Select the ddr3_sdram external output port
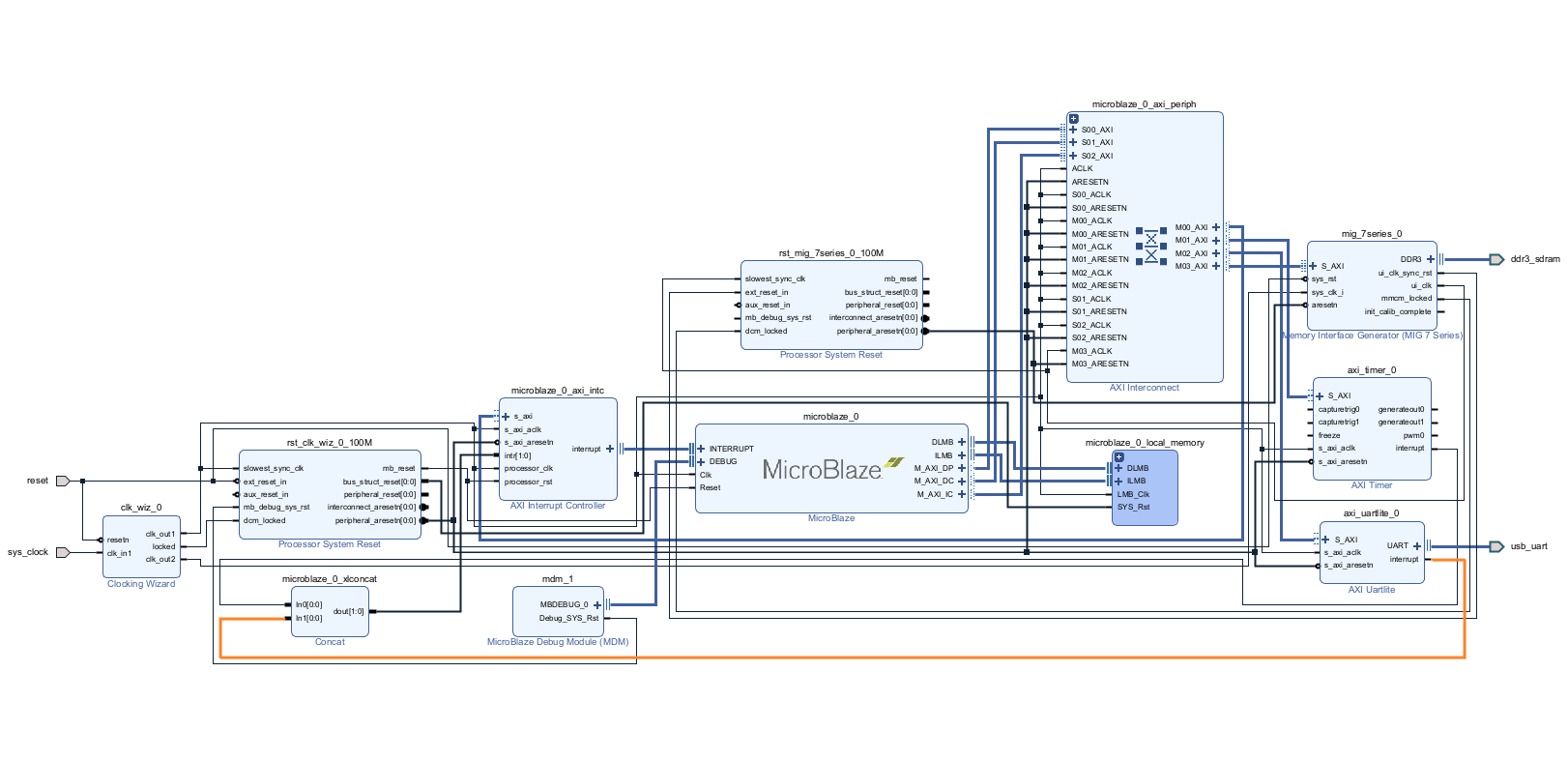 (x=1495, y=259)
